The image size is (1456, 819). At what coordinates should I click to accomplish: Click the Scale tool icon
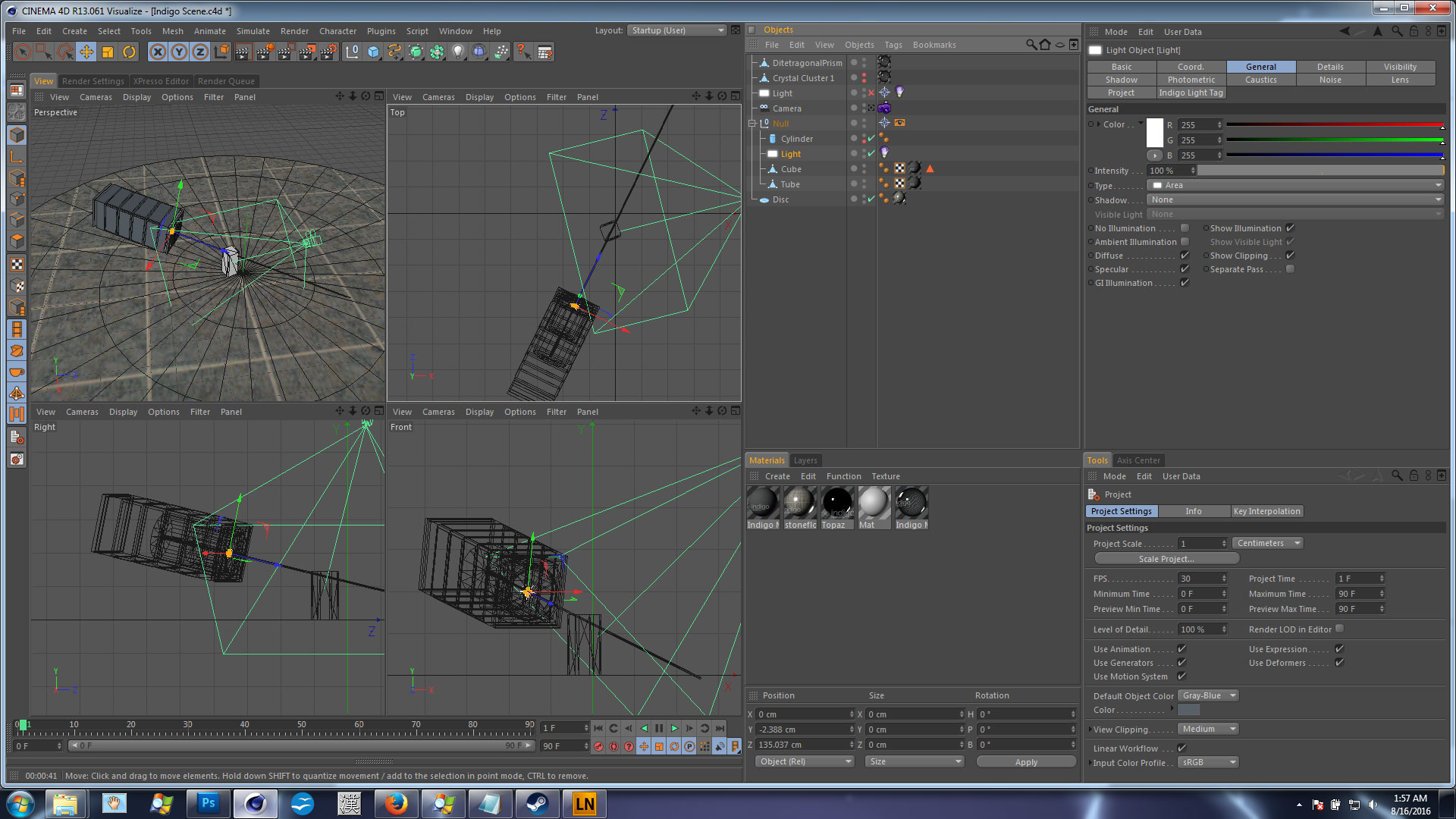108,52
